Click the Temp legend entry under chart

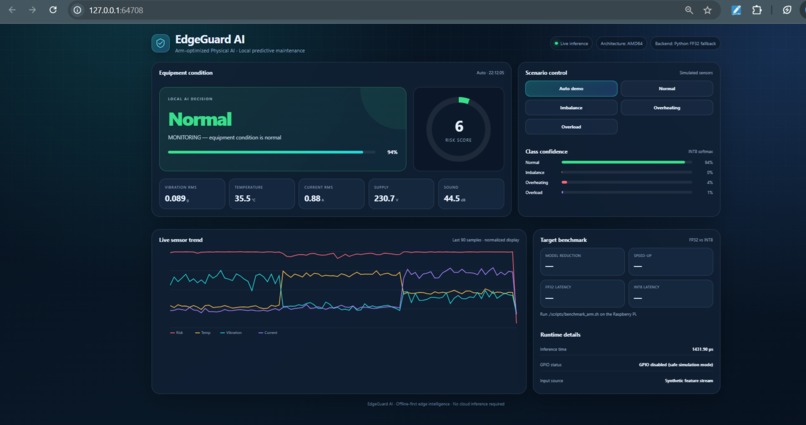pyautogui.click(x=203, y=332)
